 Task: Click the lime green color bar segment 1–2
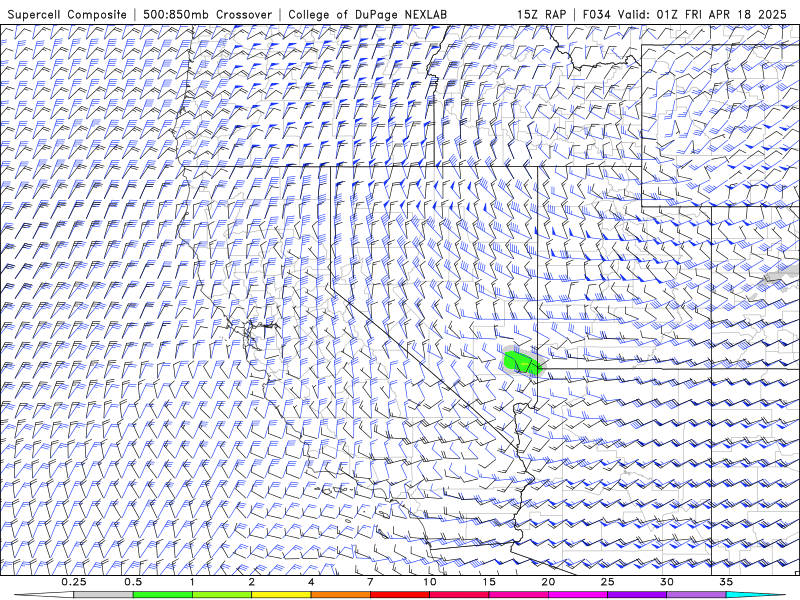coord(222,595)
